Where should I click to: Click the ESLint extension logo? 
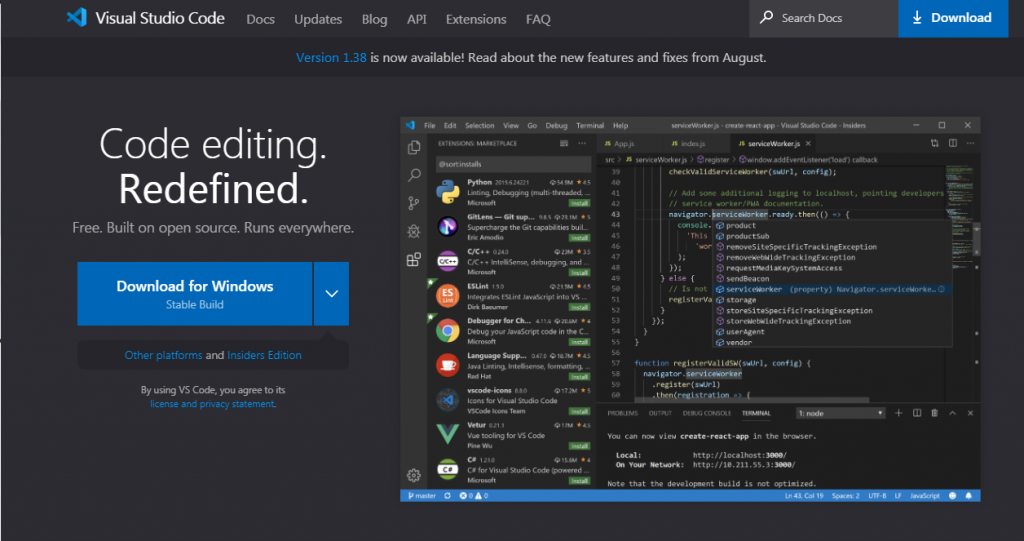448,295
